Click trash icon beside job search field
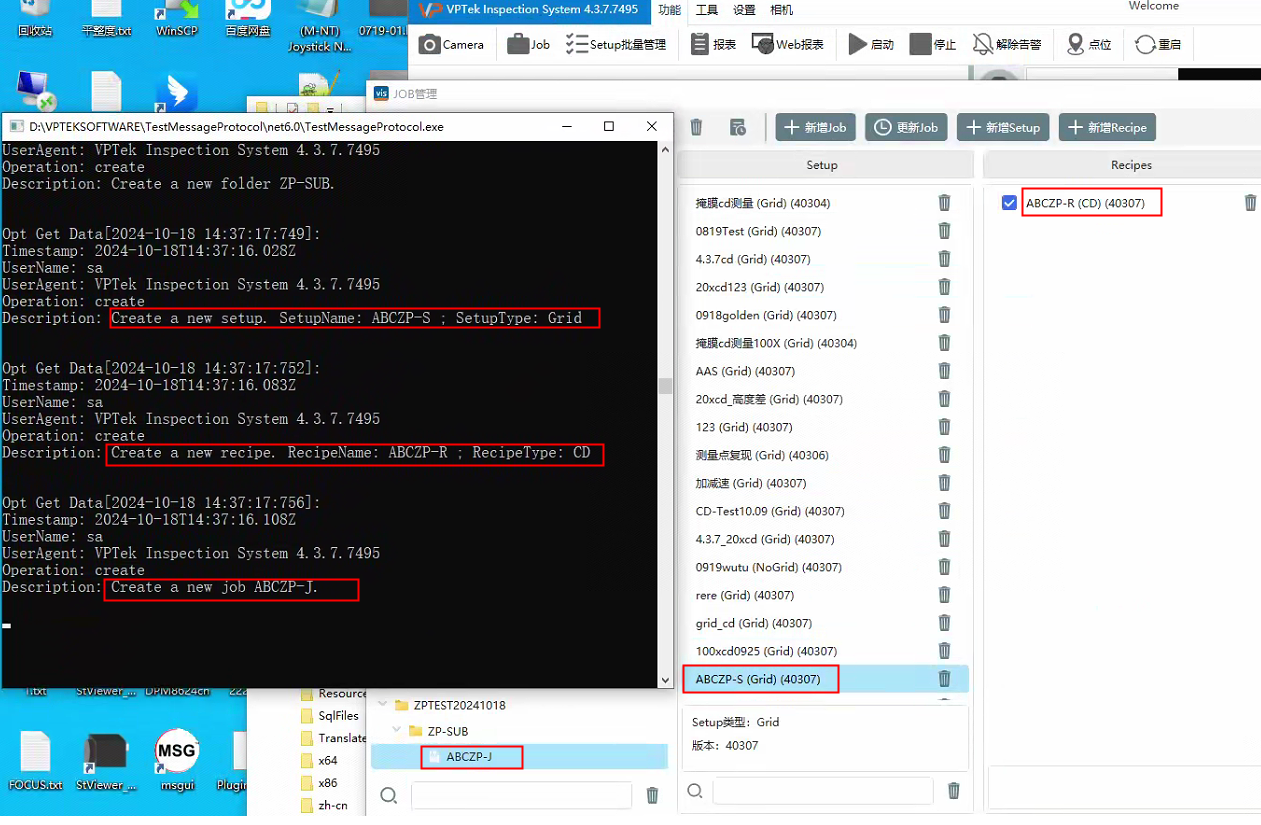Viewport: 1261px width, 825px height. 653,796
